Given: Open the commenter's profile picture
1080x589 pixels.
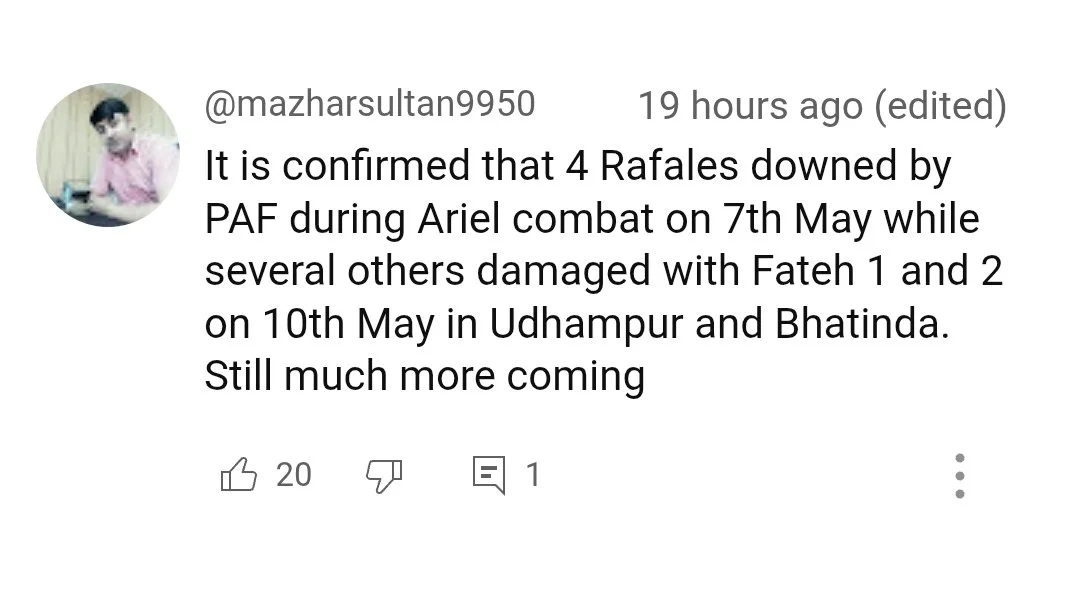Looking at the screenshot, I should tap(108, 155).
